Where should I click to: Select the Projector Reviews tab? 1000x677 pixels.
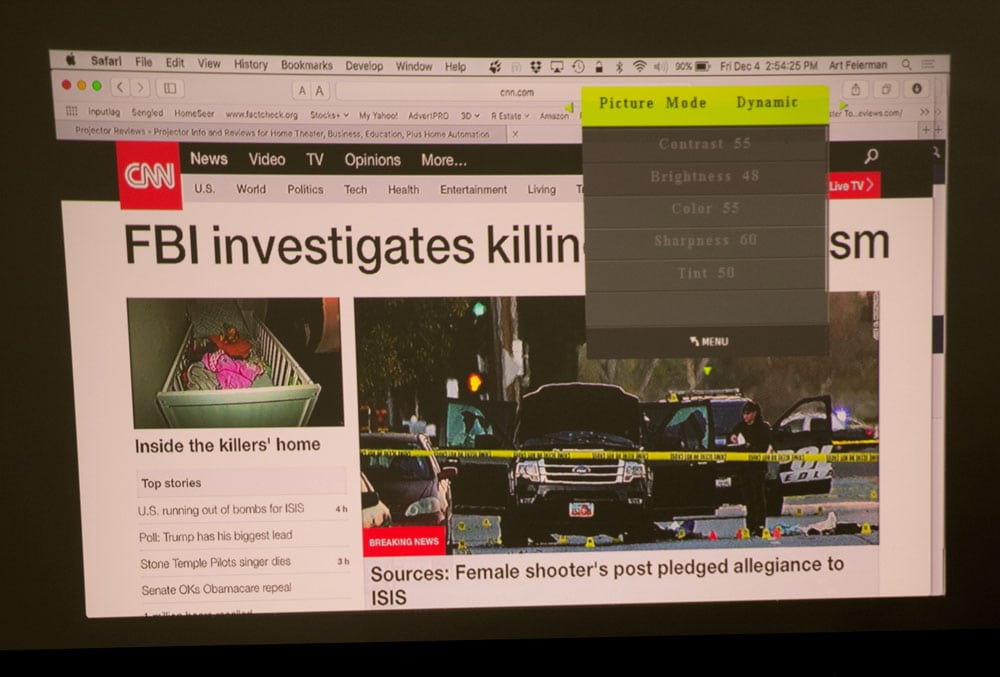(x=283, y=134)
